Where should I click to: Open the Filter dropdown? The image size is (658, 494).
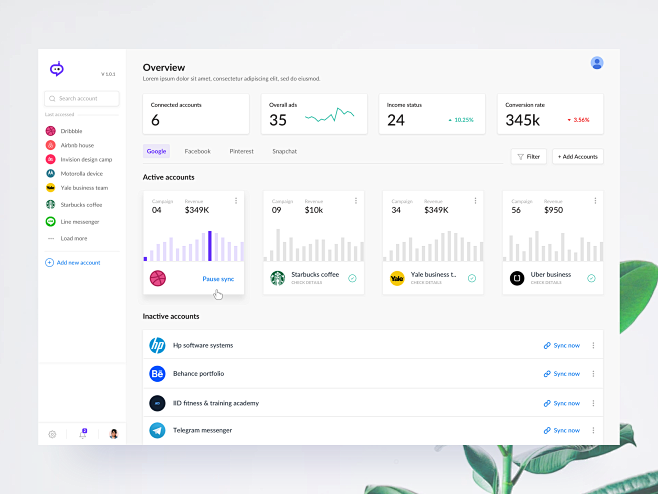tap(529, 157)
